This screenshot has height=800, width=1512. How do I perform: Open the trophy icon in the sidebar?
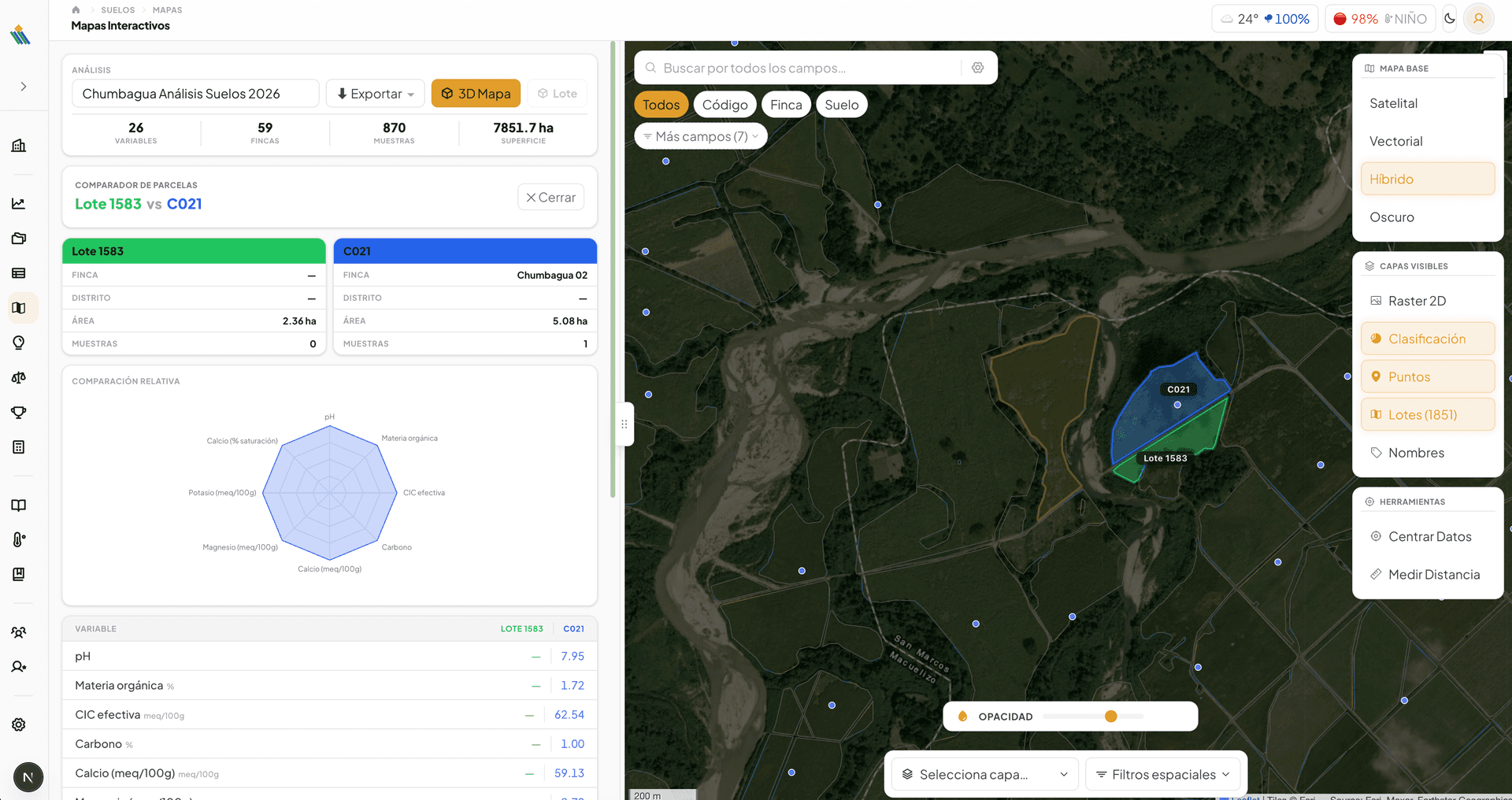click(19, 413)
